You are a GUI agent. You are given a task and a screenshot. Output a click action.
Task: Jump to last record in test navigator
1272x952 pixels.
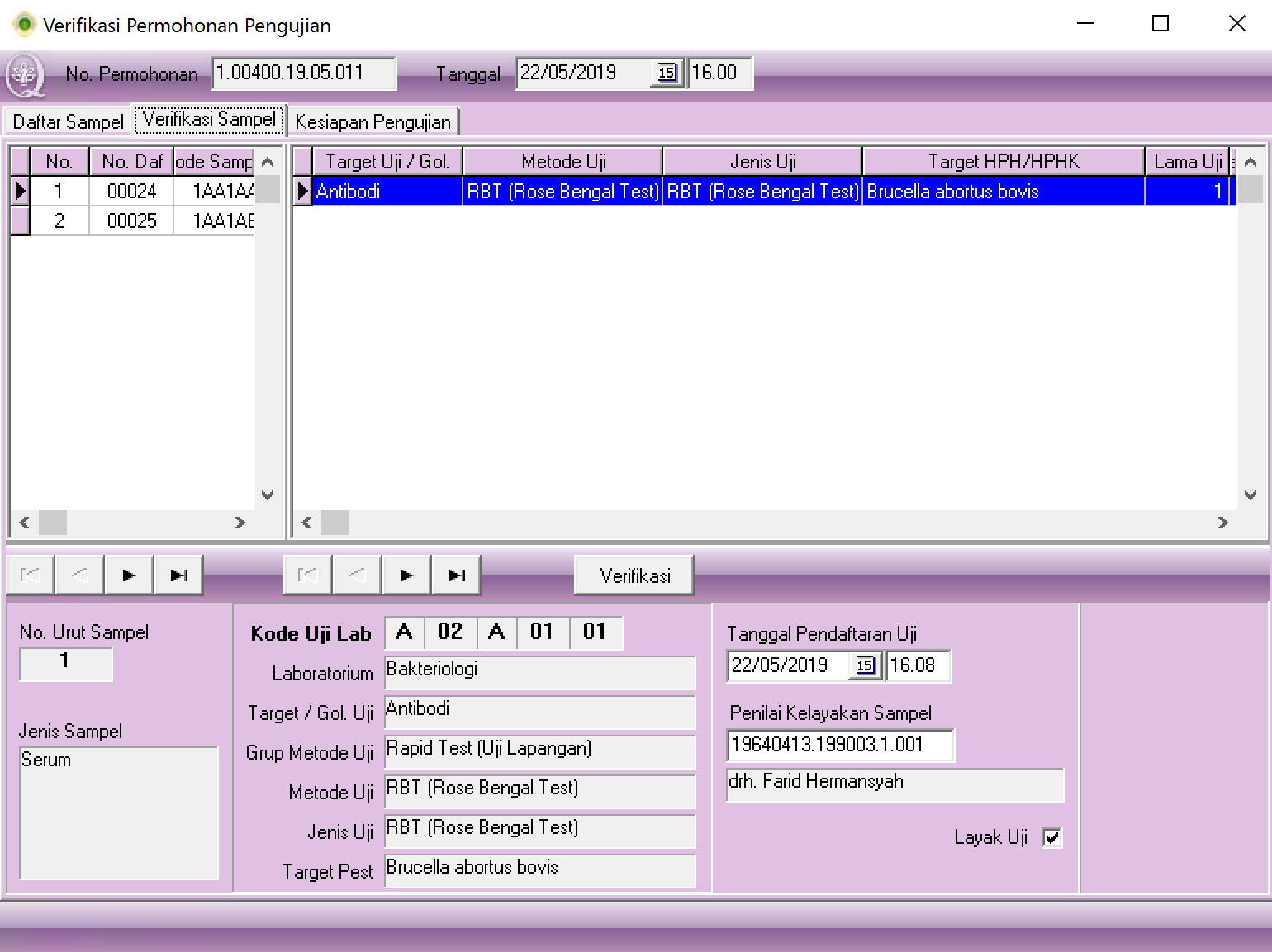click(456, 575)
